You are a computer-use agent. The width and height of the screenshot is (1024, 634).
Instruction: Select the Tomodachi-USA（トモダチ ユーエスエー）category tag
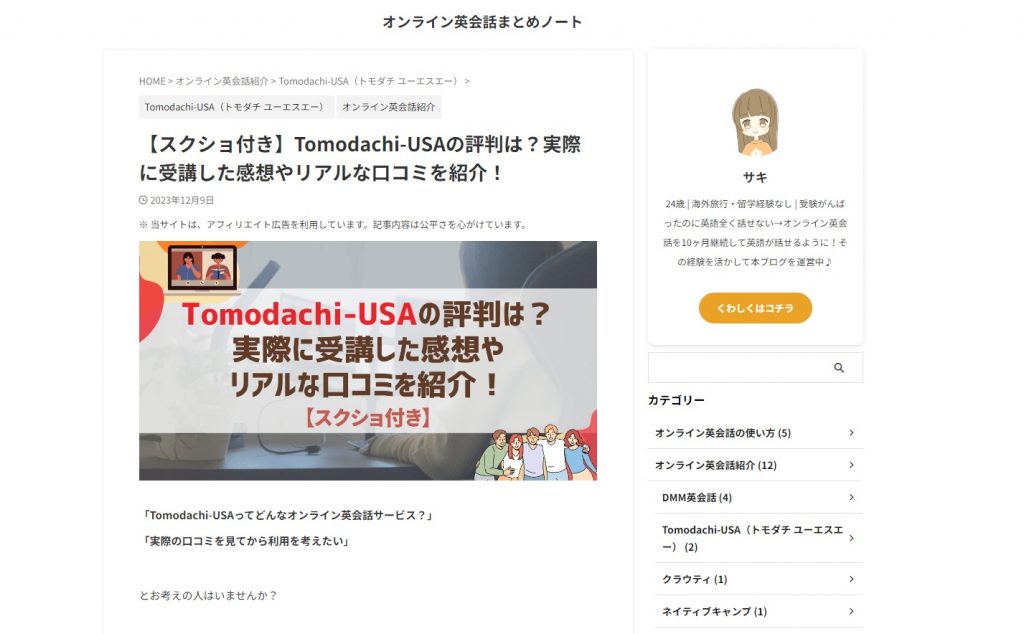tap(236, 107)
